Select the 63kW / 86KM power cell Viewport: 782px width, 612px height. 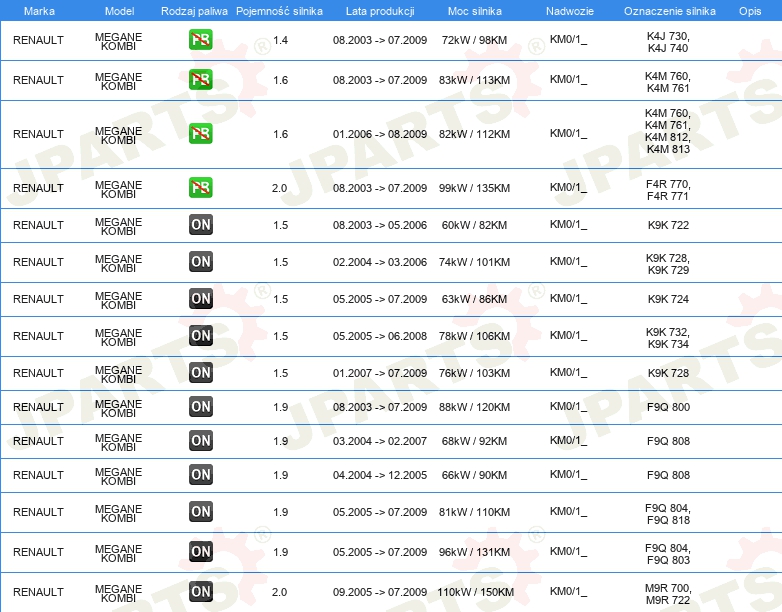click(x=474, y=299)
